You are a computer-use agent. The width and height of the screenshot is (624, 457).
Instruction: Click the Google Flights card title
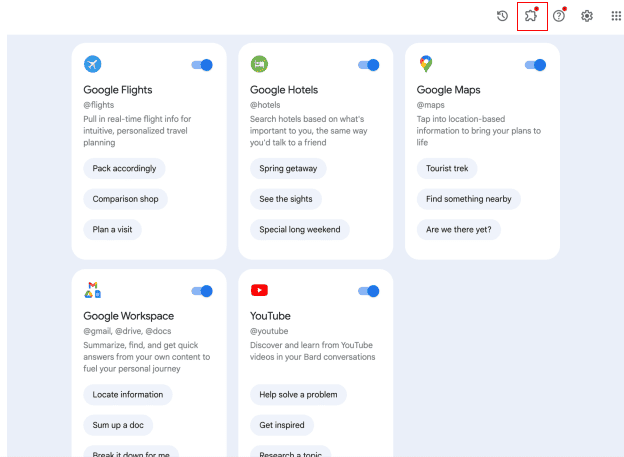[x=118, y=90]
